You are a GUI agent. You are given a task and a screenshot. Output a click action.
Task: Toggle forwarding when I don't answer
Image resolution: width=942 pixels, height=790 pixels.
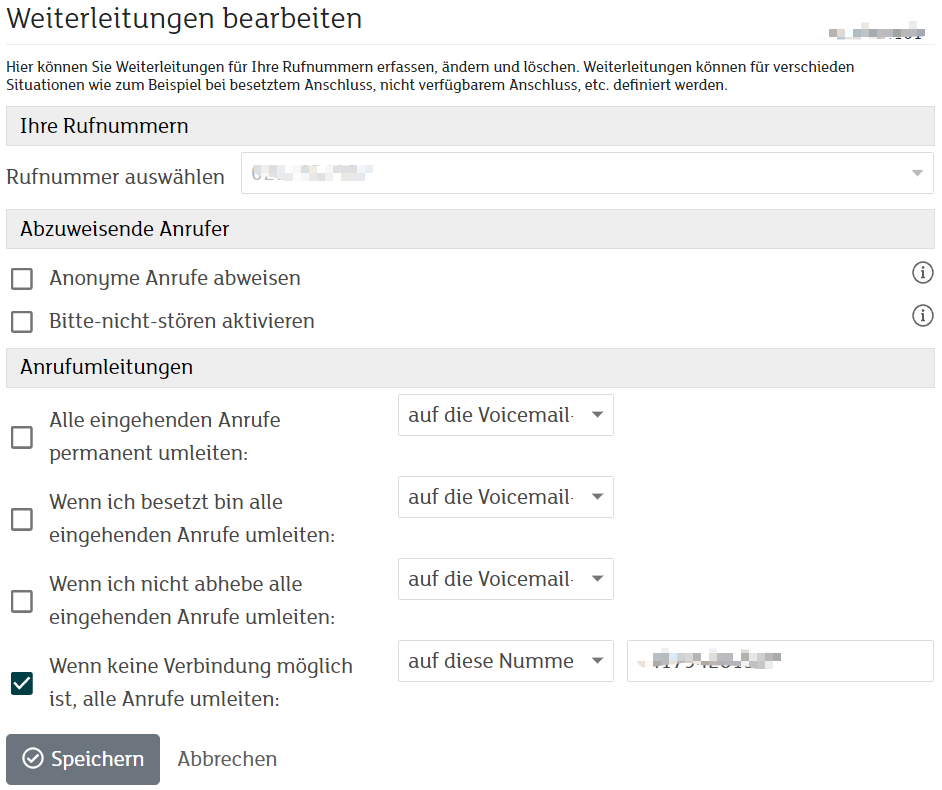coord(22,601)
